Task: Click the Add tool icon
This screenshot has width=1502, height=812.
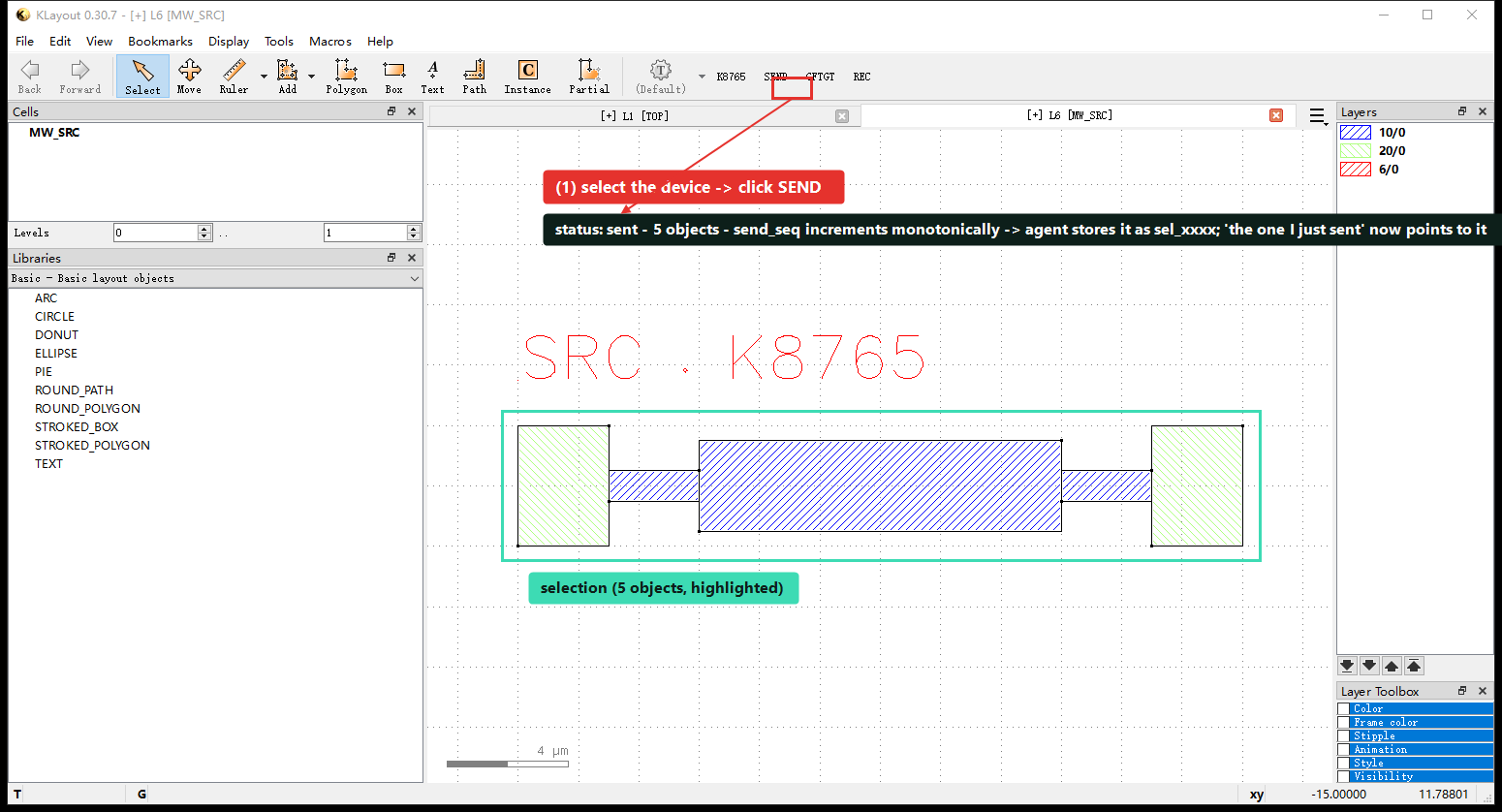Action: (x=288, y=77)
